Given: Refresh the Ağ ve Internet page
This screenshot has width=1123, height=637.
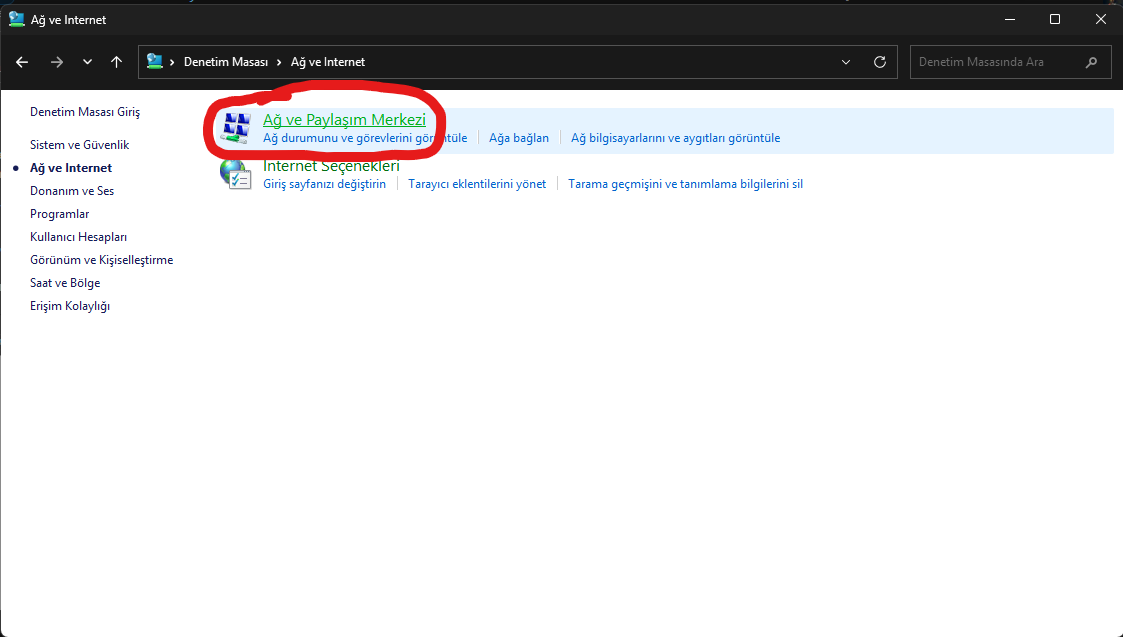Looking at the screenshot, I should (880, 62).
